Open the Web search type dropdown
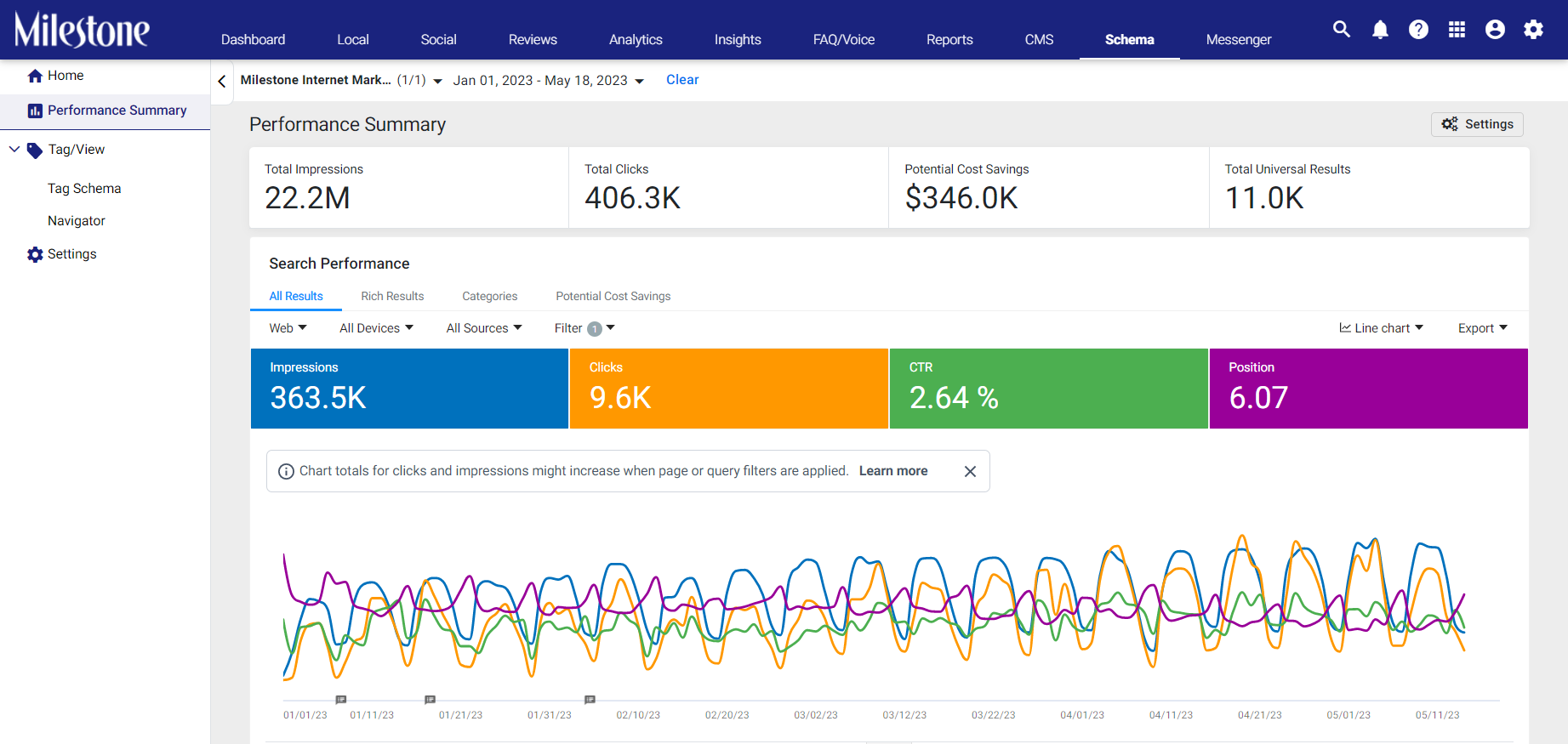The width and height of the screenshot is (1568, 744). point(288,328)
